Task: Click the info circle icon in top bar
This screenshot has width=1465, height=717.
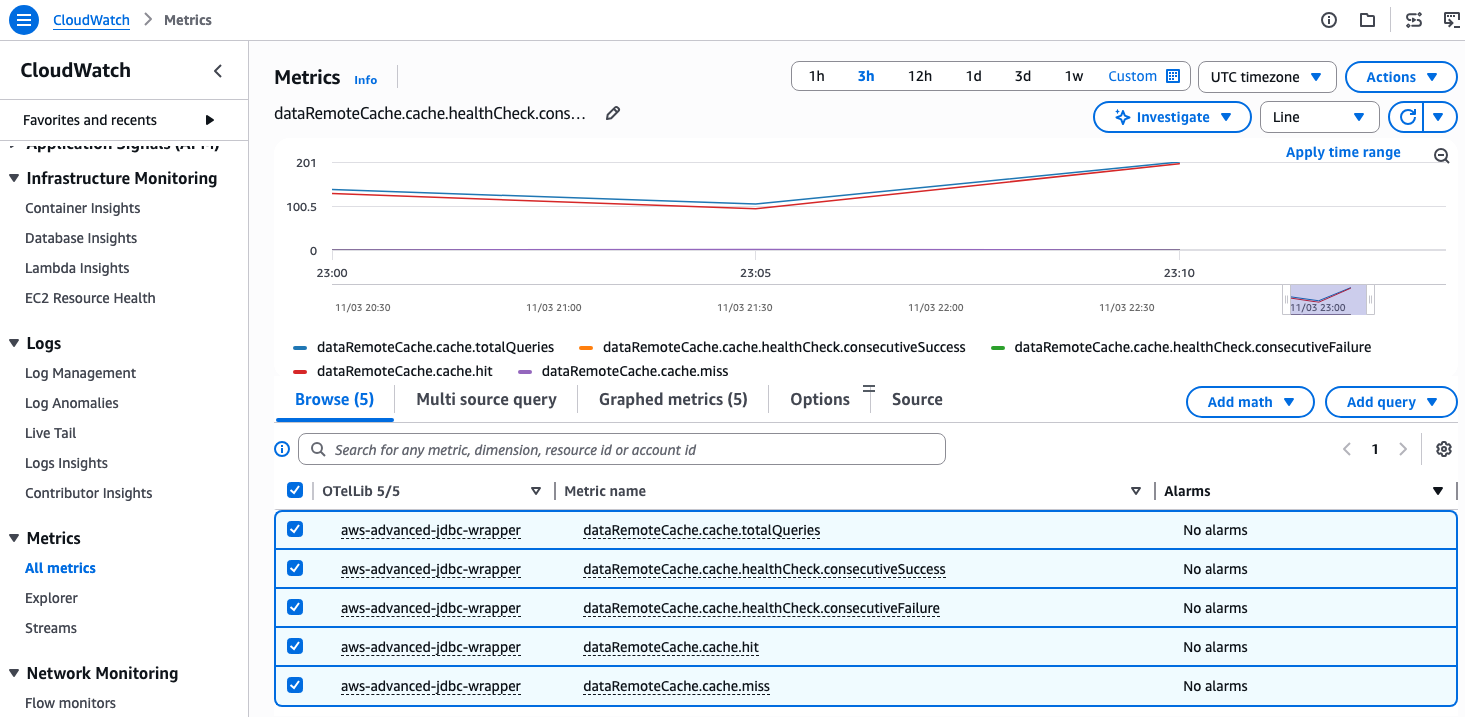Action: [1329, 20]
